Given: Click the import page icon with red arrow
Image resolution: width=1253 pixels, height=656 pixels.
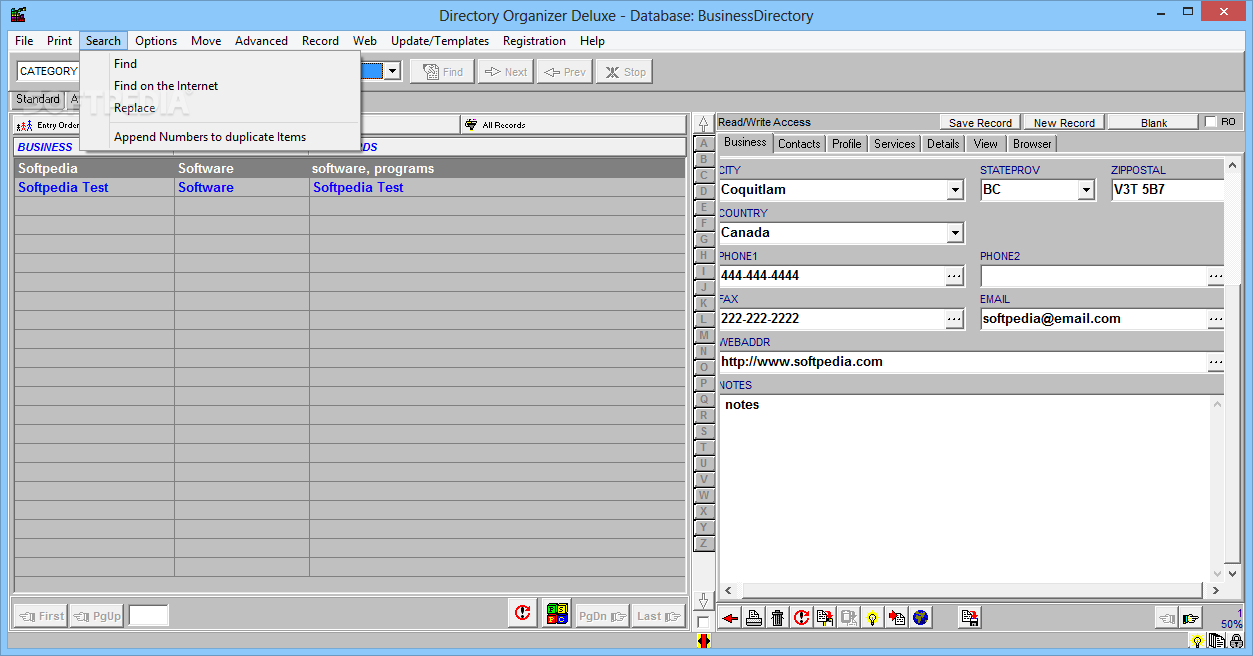Looking at the screenshot, I should click(897, 617).
